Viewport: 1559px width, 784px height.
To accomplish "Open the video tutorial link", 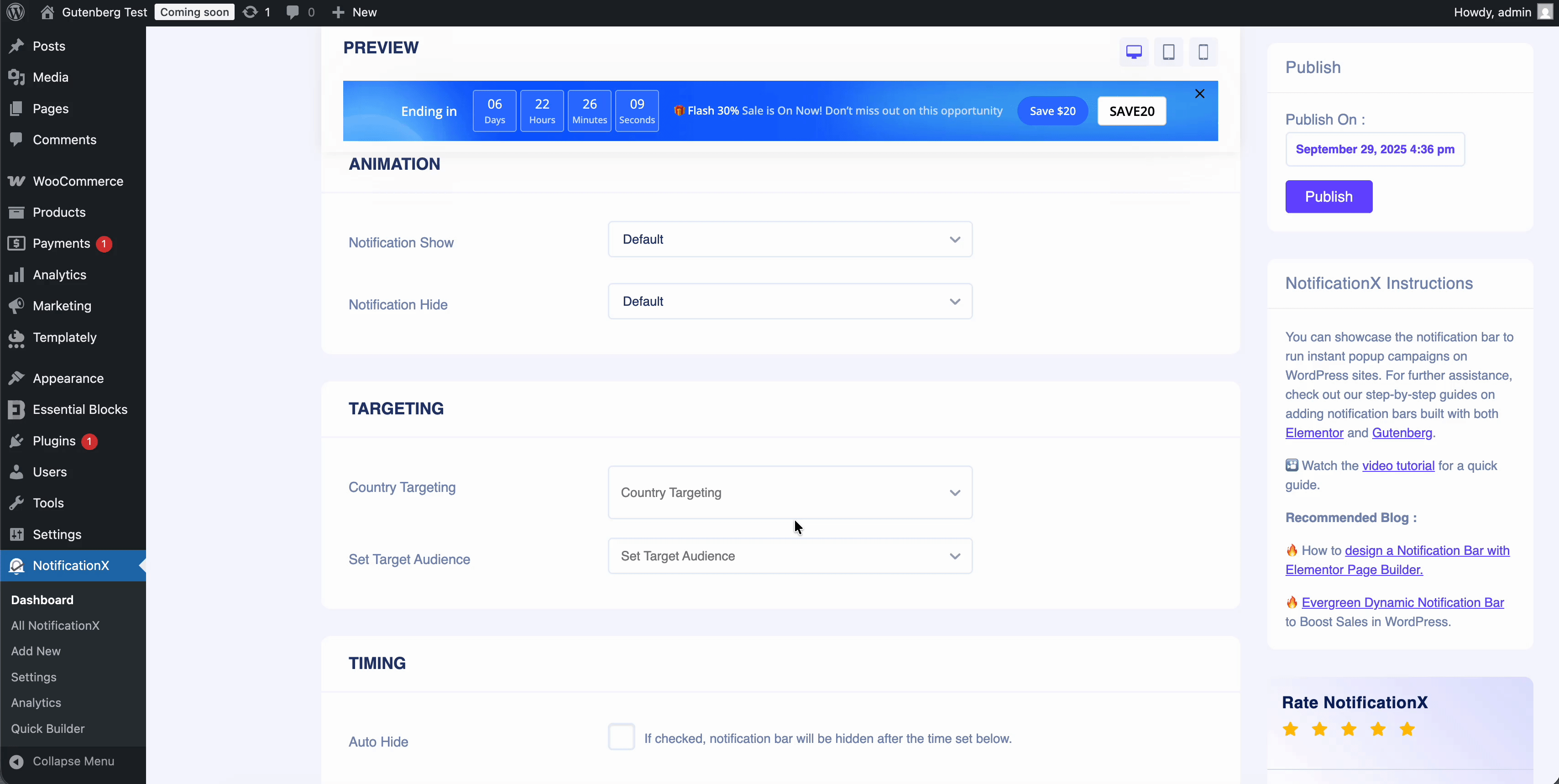I will (x=1398, y=466).
